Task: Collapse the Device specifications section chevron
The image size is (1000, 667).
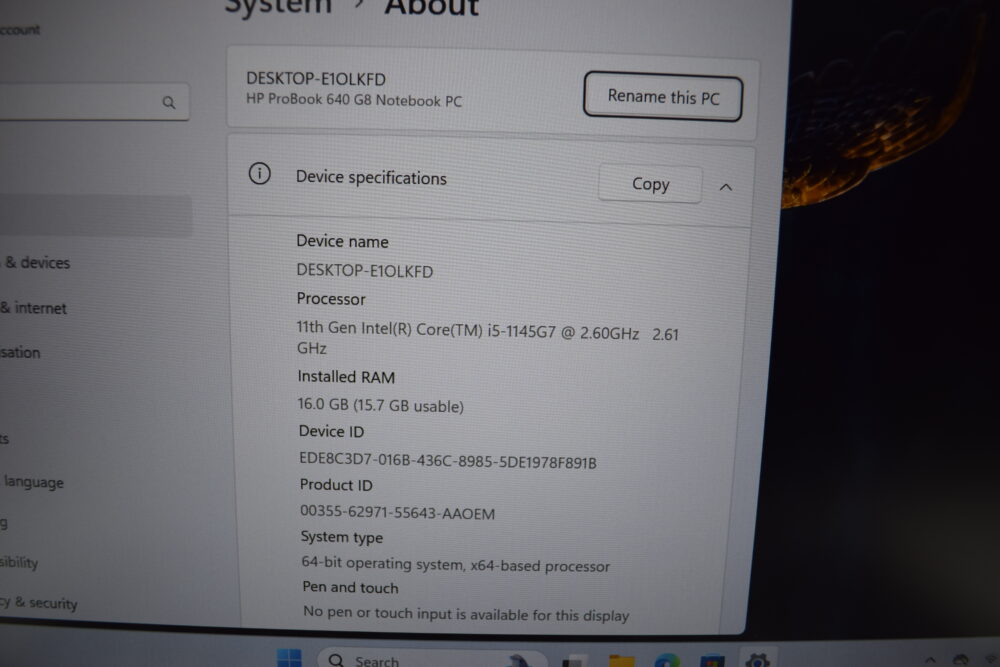Action: pyautogui.click(x=726, y=187)
